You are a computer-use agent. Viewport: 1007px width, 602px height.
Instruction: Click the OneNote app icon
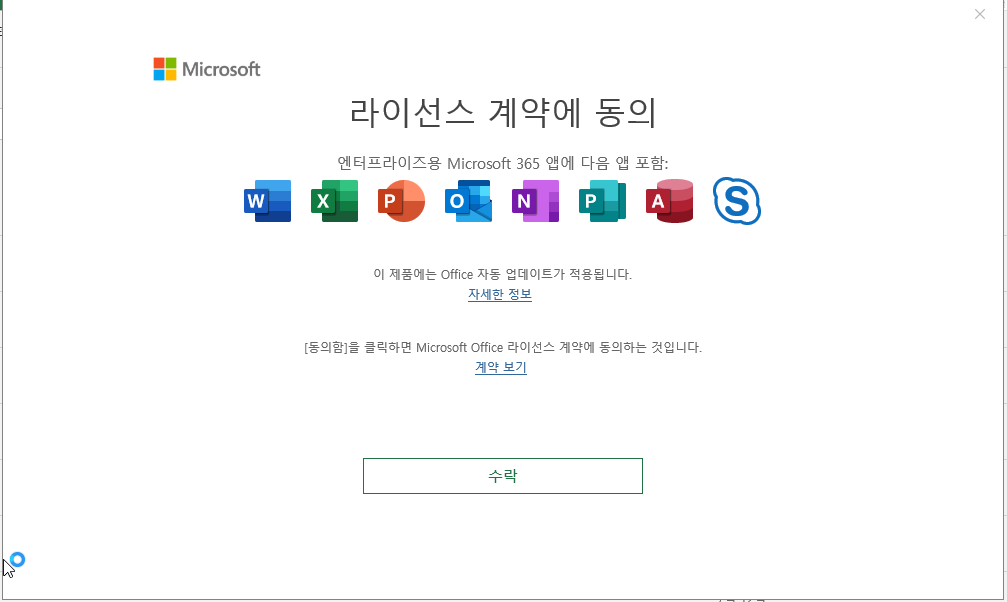click(535, 201)
